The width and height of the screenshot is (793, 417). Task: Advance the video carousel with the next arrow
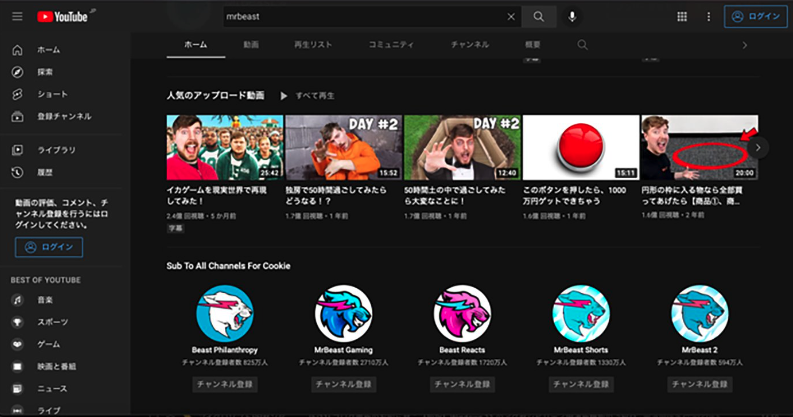(758, 148)
